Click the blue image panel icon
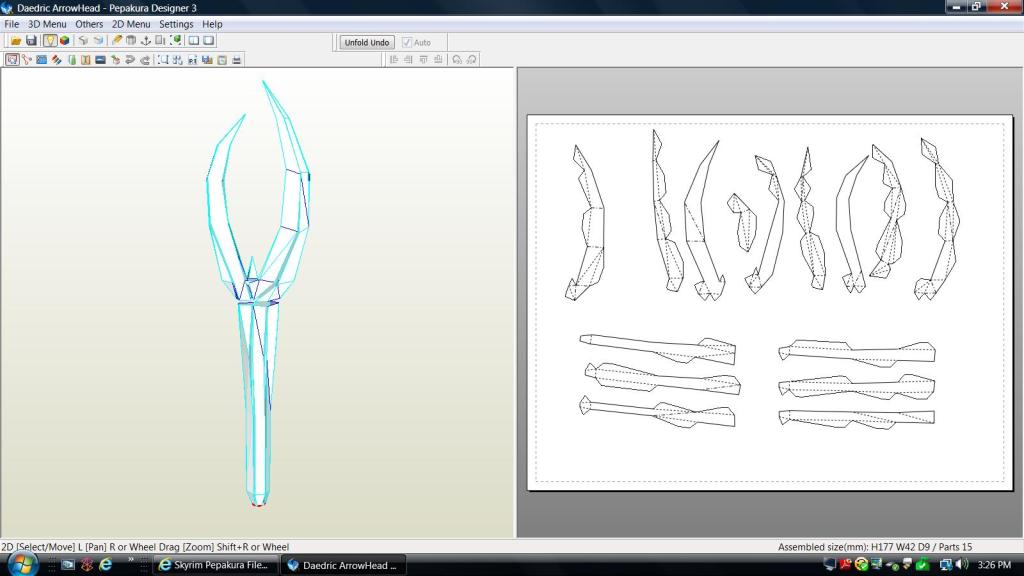The image size is (1024, 576). [42, 59]
